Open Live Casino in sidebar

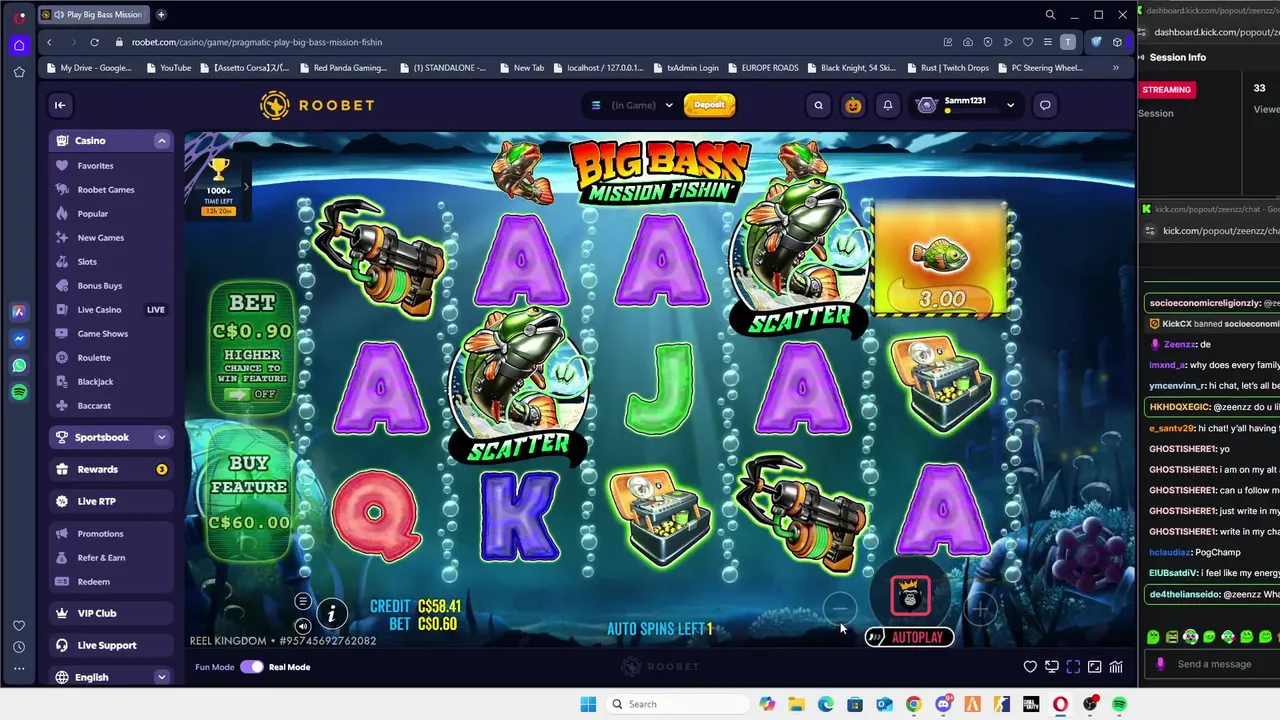pyautogui.click(x=99, y=310)
